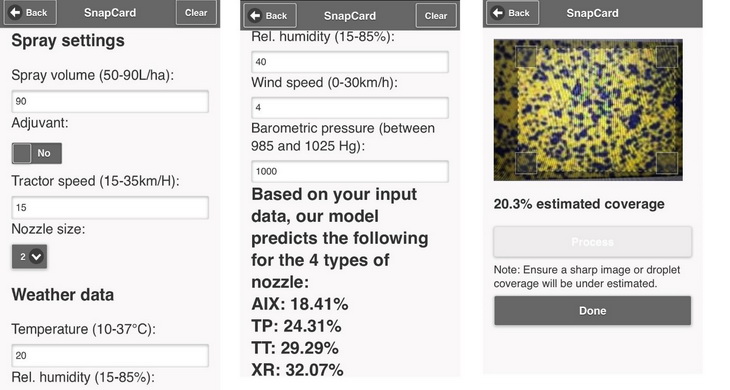
Task: Clear the Spray settings form
Action: pos(196,13)
